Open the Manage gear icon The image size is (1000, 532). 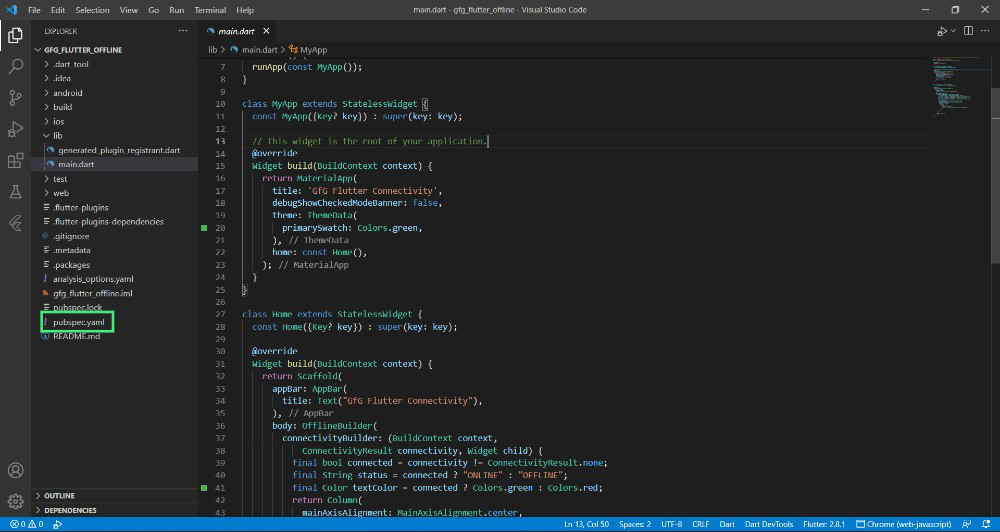point(15,501)
